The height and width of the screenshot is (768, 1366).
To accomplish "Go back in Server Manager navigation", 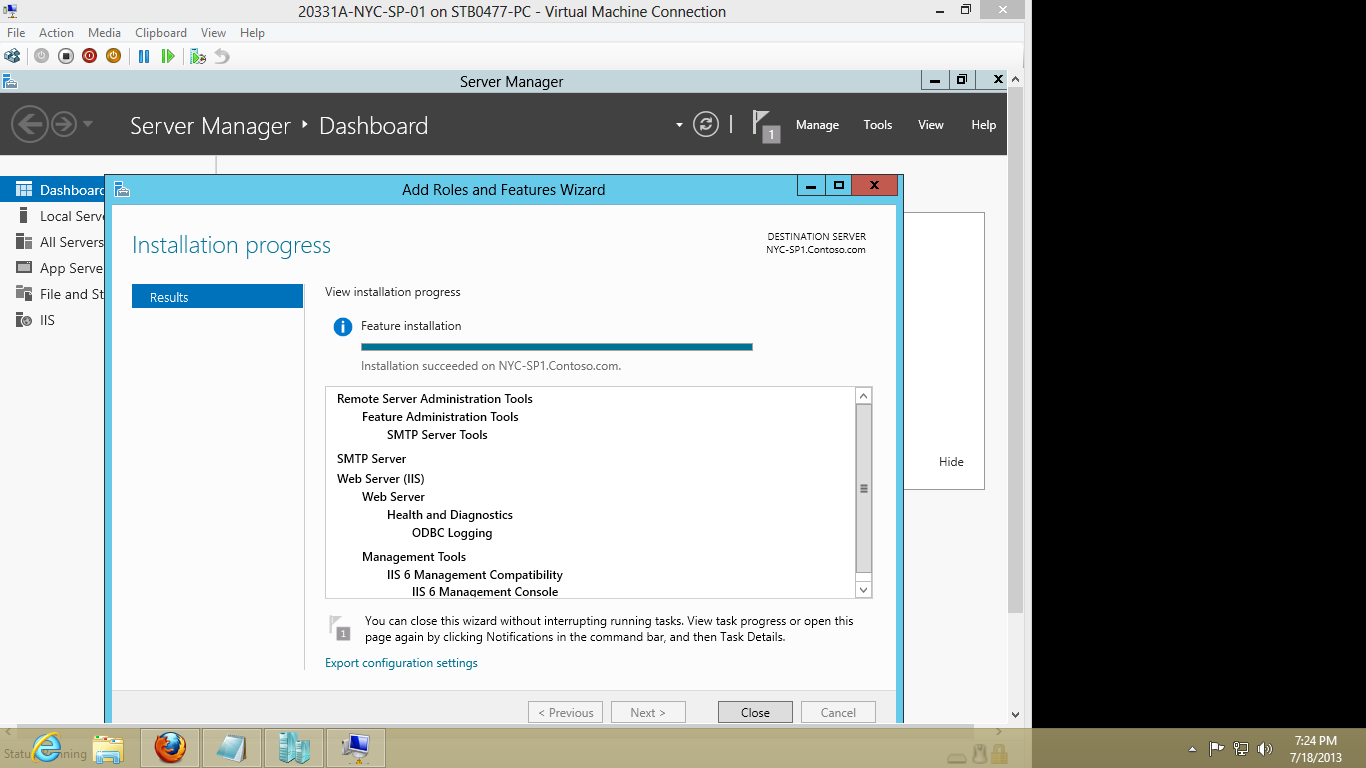I will click(x=30, y=124).
